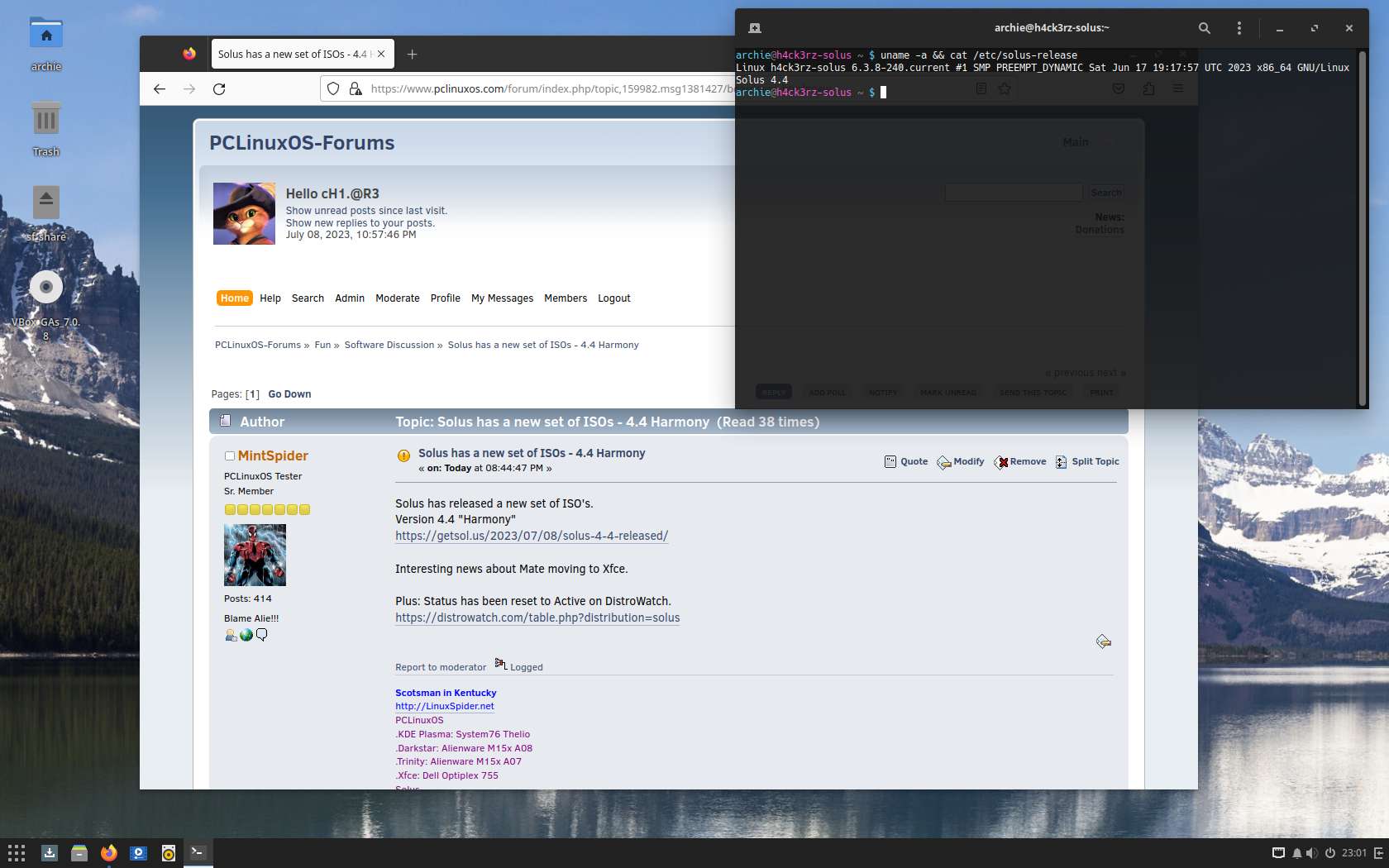Viewport: 1389px width, 868px height.
Task: Open the terminal three-dot menu
Action: (x=1239, y=28)
